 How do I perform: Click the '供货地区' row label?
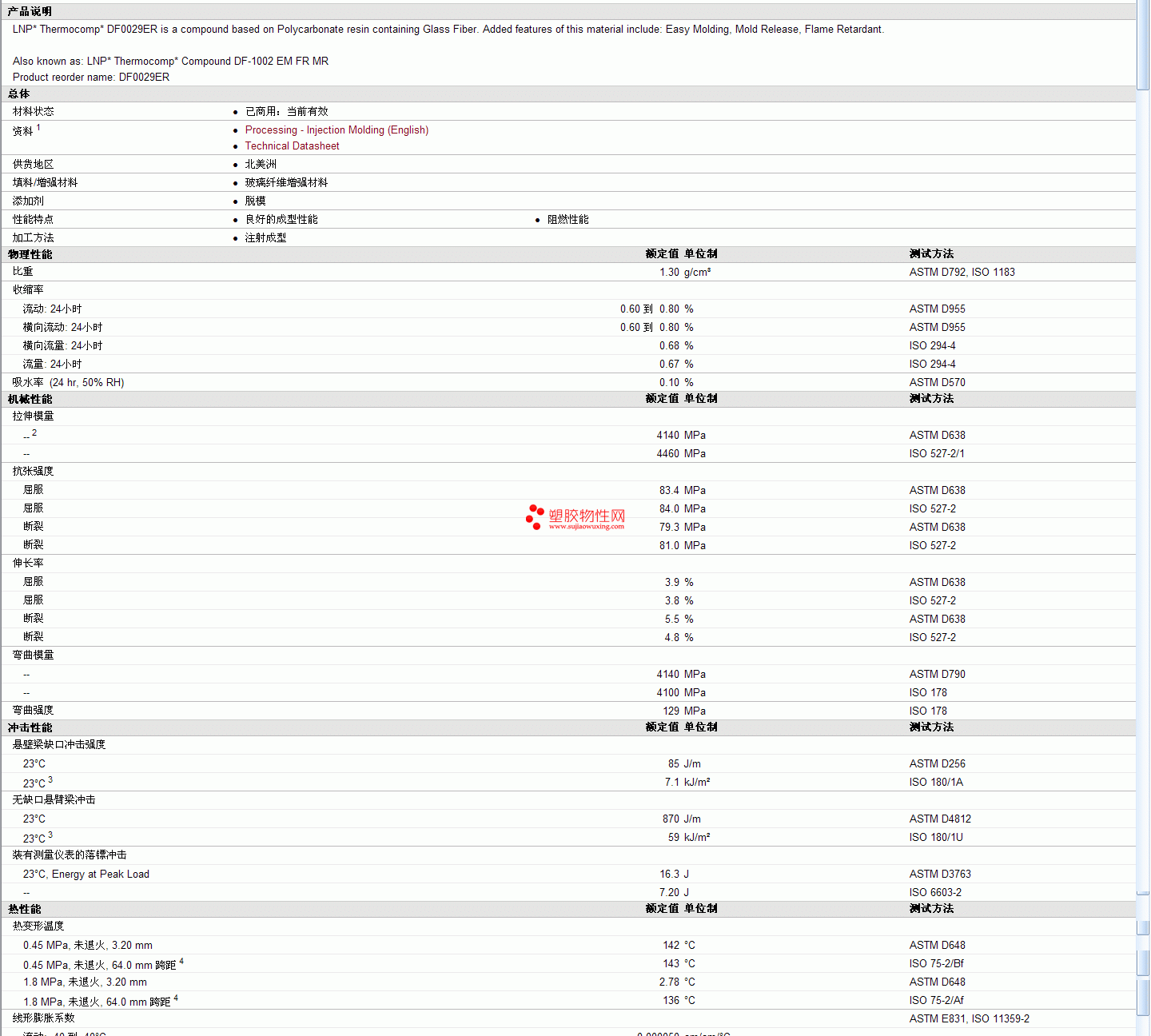tap(34, 165)
